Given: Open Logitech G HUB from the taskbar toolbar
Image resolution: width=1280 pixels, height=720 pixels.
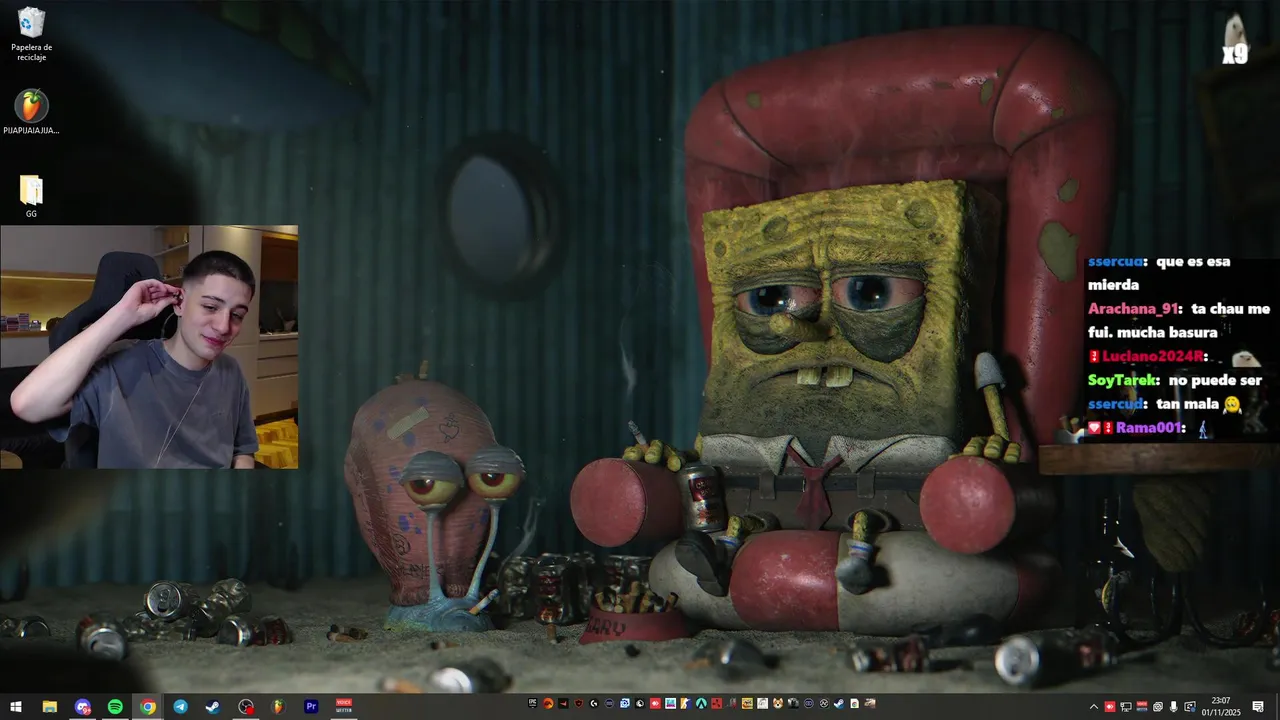Looking at the screenshot, I should point(593,704).
